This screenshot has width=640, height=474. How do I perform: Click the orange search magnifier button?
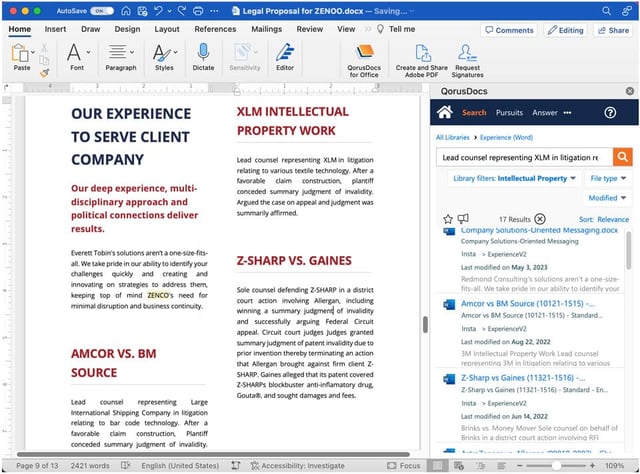click(622, 157)
